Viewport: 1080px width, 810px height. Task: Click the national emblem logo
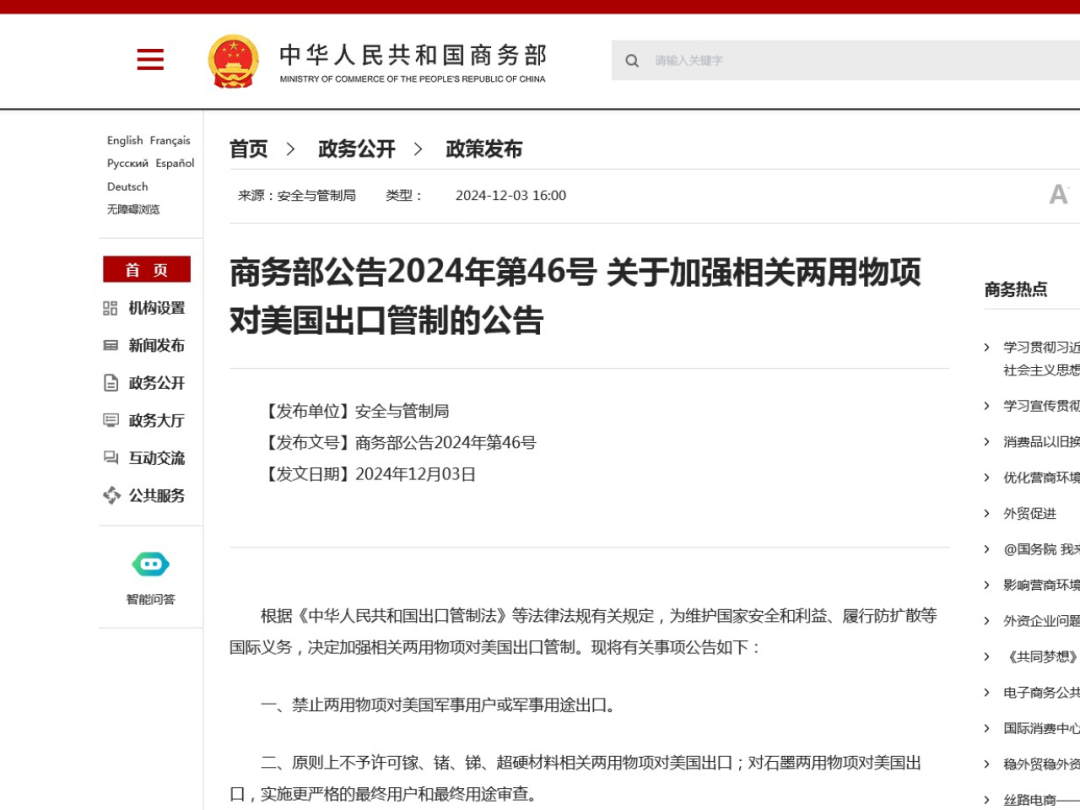(234, 60)
